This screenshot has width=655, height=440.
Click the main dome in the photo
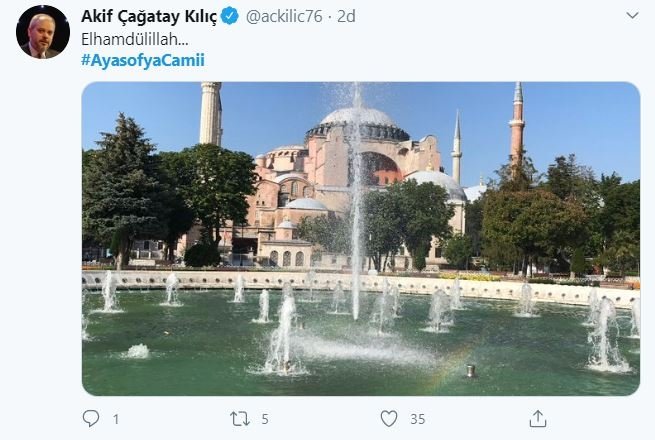pos(357,124)
